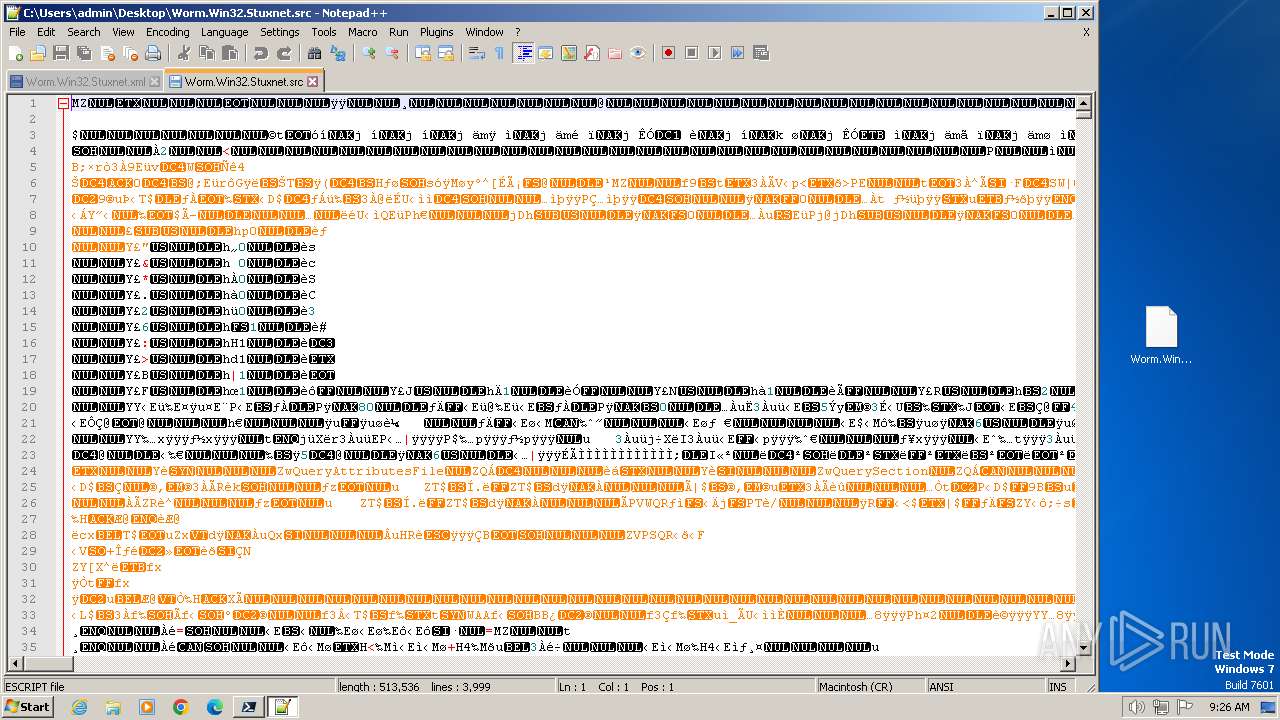The width and height of the screenshot is (1280, 720).
Task: Toggle synchronize horizontal scrolling icon
Action: 446,53
